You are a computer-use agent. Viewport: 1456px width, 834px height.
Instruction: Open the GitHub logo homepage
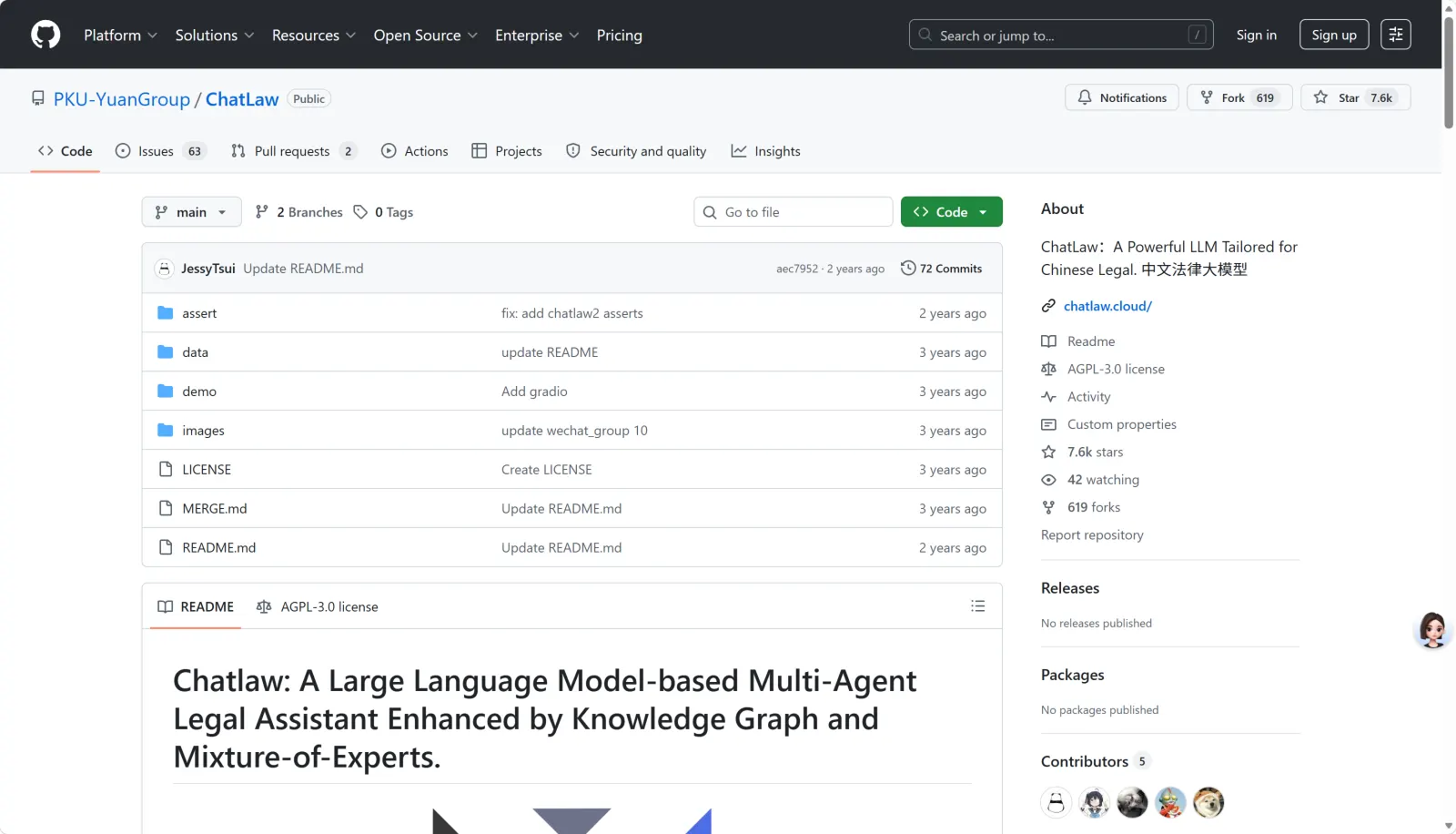click(45, 35)
